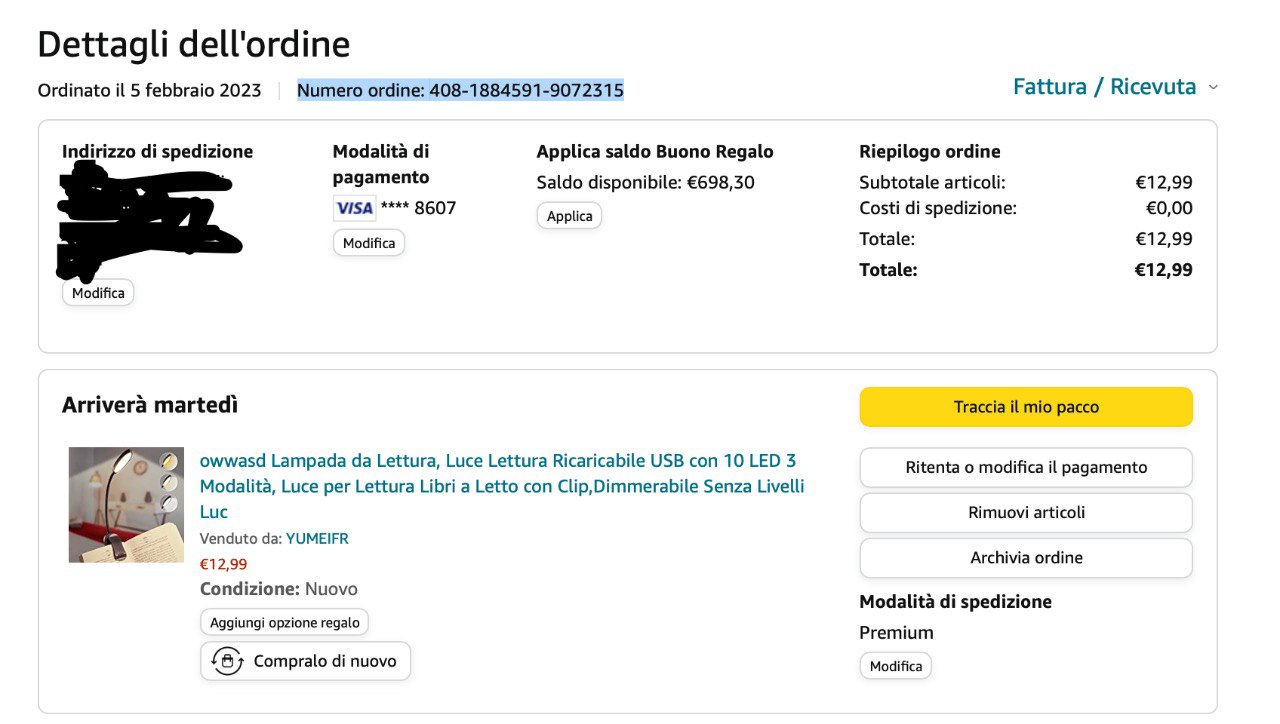Track the package with Traccia il mio pacco
This screenshot has height=724, width=1280.
[1026, 407]
